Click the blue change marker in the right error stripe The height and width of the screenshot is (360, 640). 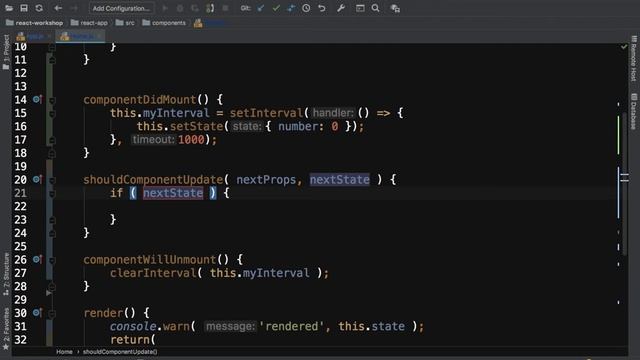[618, 192]
